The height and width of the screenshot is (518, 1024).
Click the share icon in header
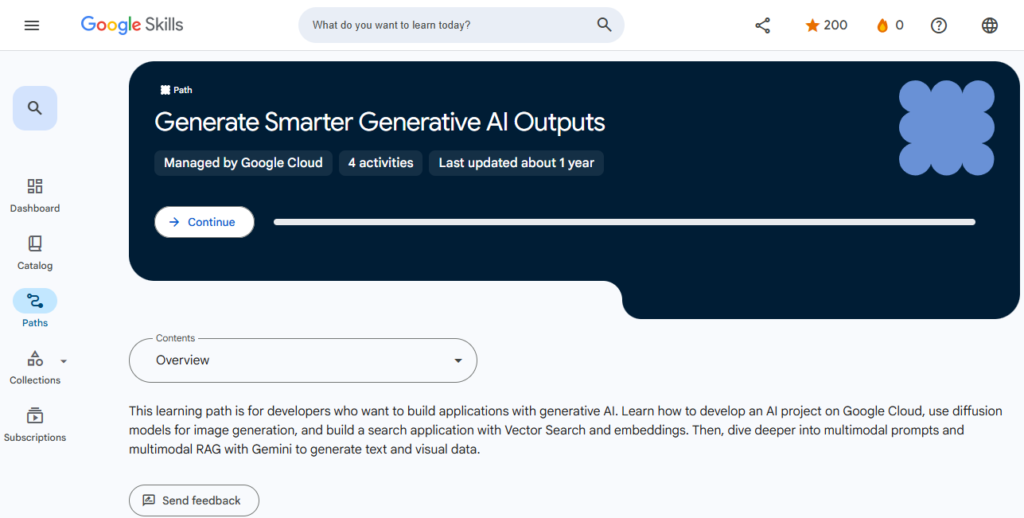click(762, 25)
